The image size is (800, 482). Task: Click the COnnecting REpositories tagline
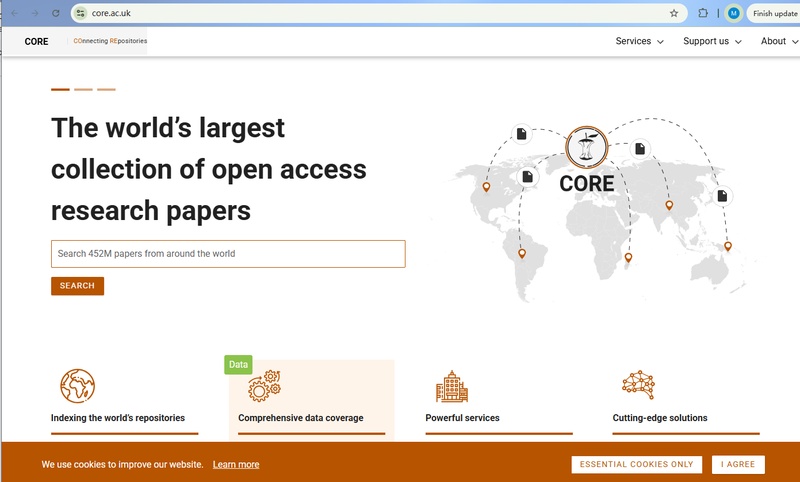pyautogui.click(x=110, y=41)
